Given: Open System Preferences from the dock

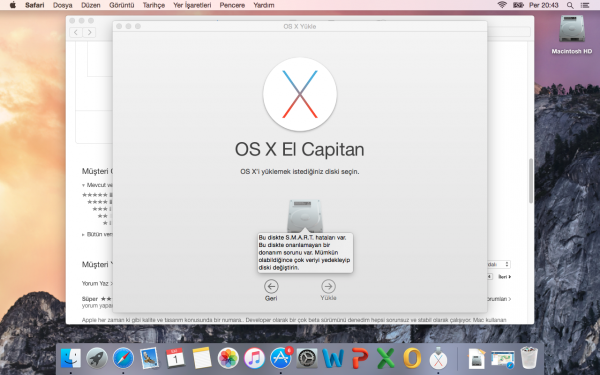Looking at the screenshot, I should coord(307,359).
